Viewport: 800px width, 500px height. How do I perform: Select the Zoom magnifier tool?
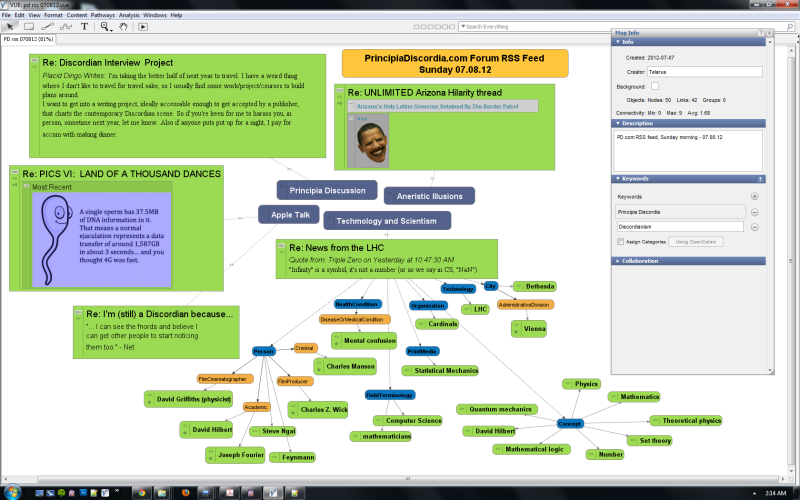104,27
